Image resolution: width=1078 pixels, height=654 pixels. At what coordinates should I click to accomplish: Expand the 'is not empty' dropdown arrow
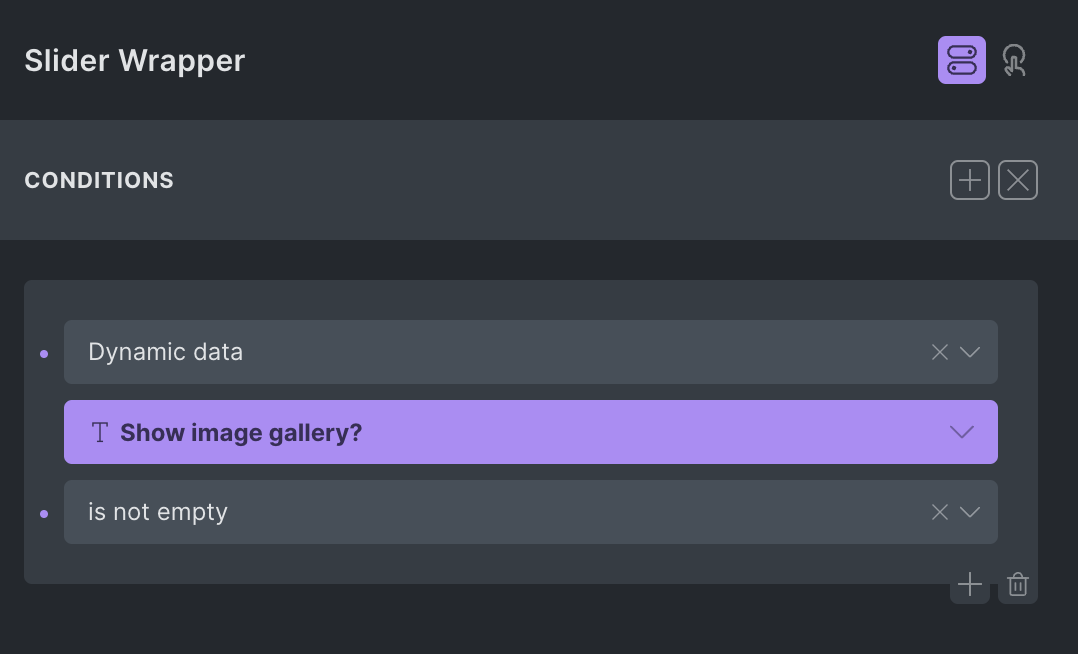point(970,512)
